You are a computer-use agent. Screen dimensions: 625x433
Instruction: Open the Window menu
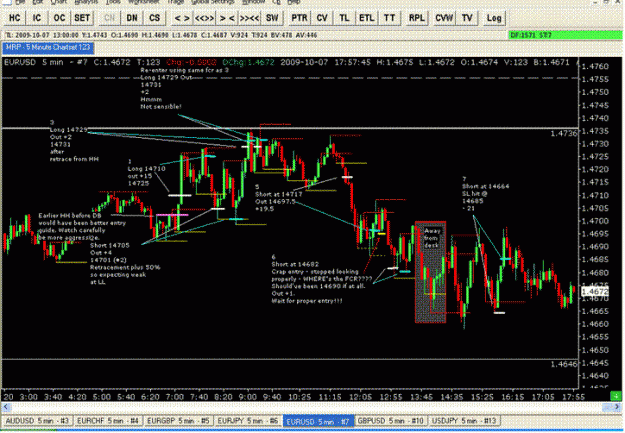(254, 2)
